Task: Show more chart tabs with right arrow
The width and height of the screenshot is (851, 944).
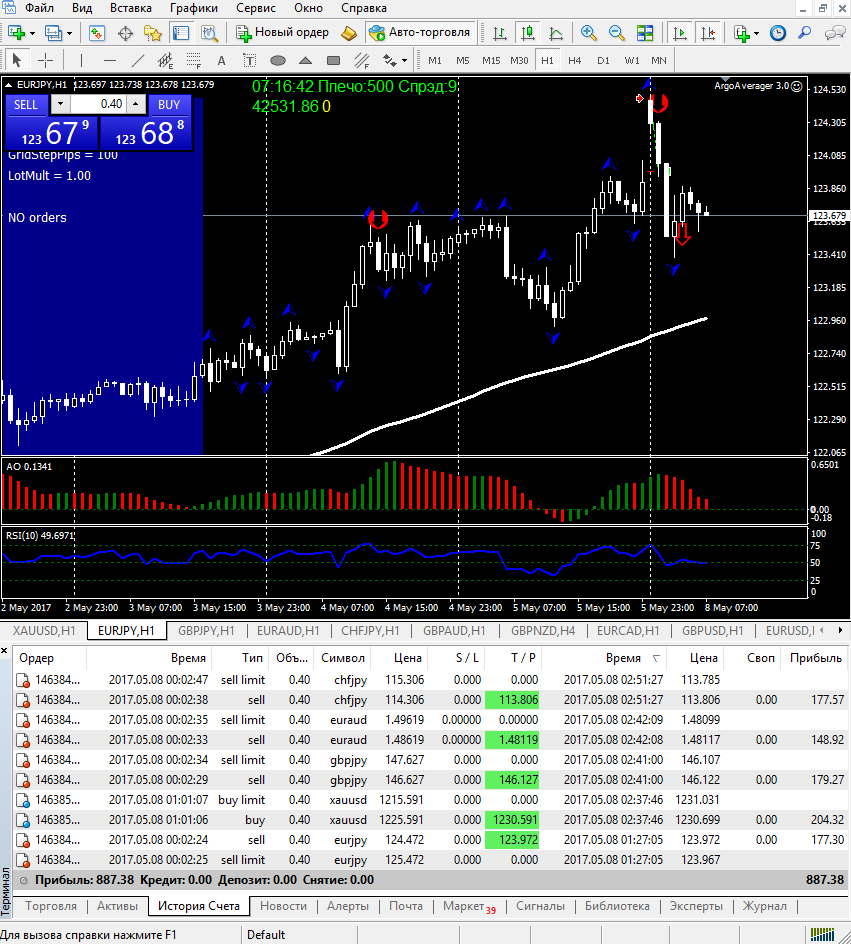Action: pos(840,630)
